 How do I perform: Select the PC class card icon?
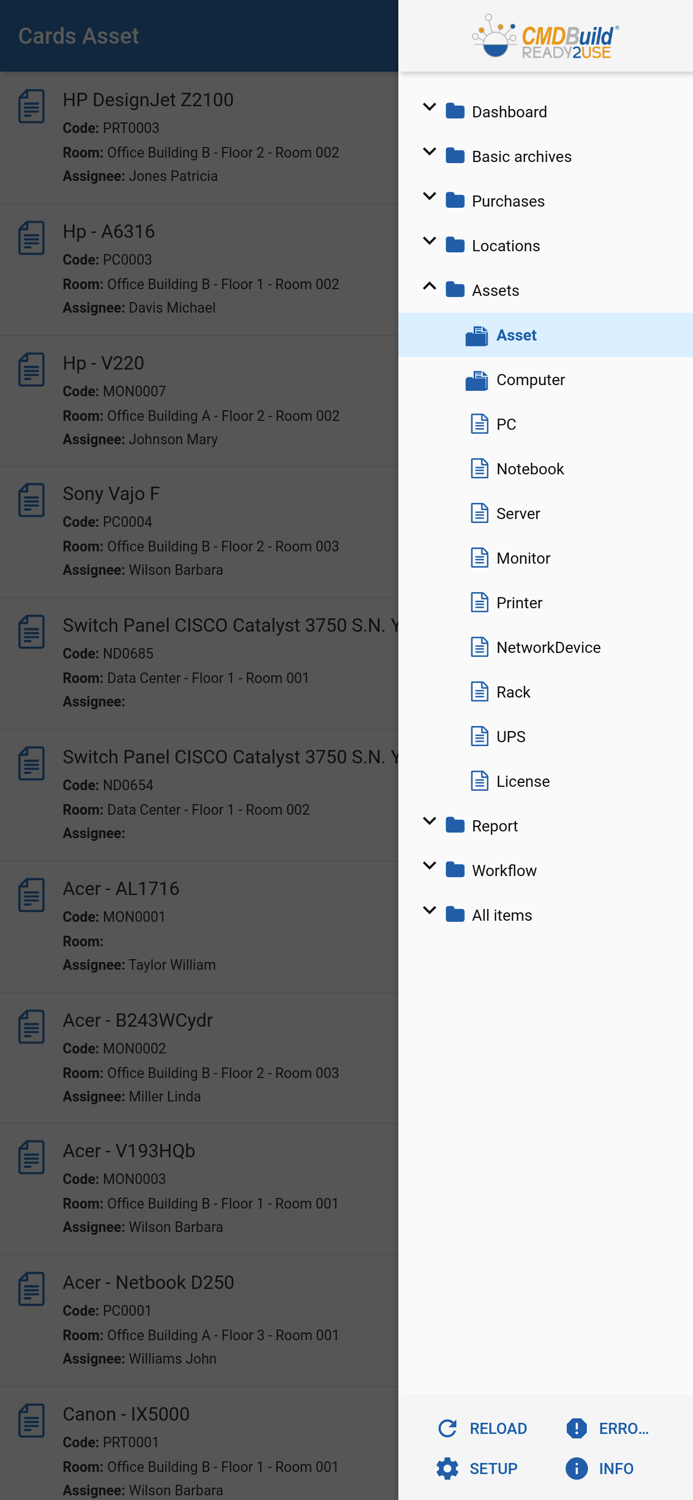[x=479, y=424]
